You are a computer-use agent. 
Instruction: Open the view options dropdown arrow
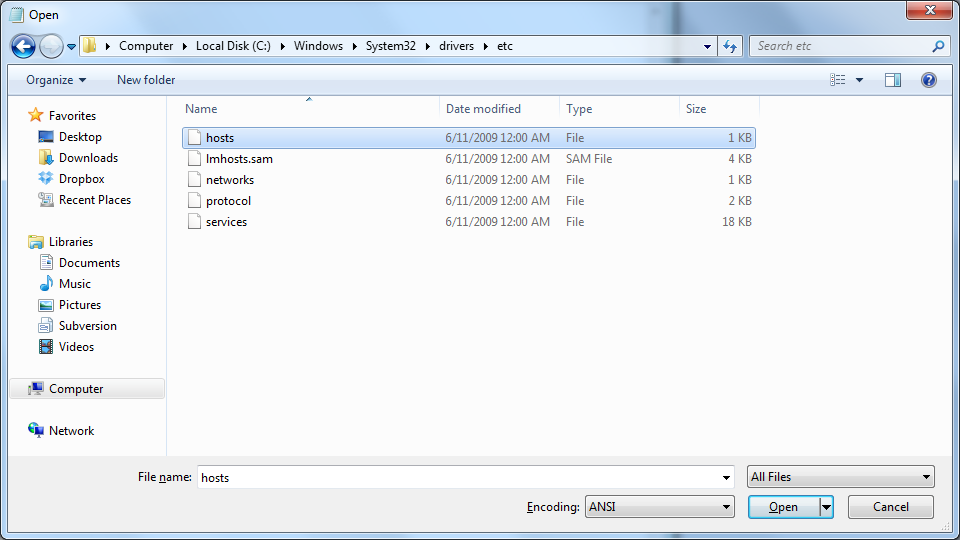859,80
